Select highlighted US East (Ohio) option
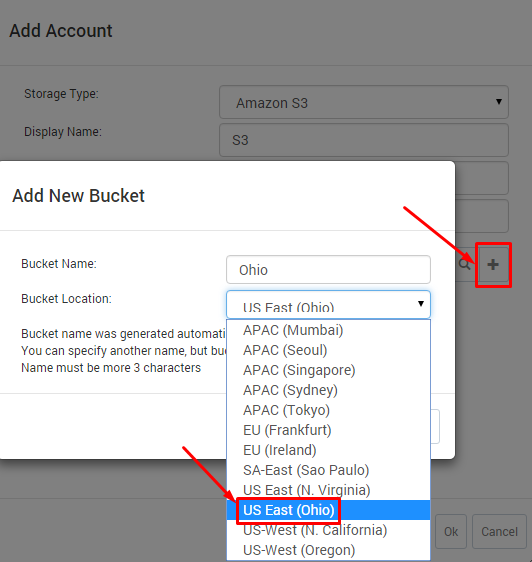The image size is (532, 562). 328,510
